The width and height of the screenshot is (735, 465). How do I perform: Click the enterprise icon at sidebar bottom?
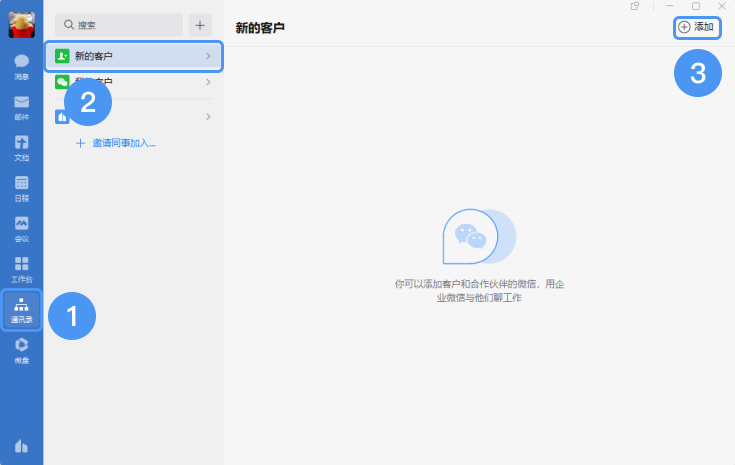coord(21,446)
